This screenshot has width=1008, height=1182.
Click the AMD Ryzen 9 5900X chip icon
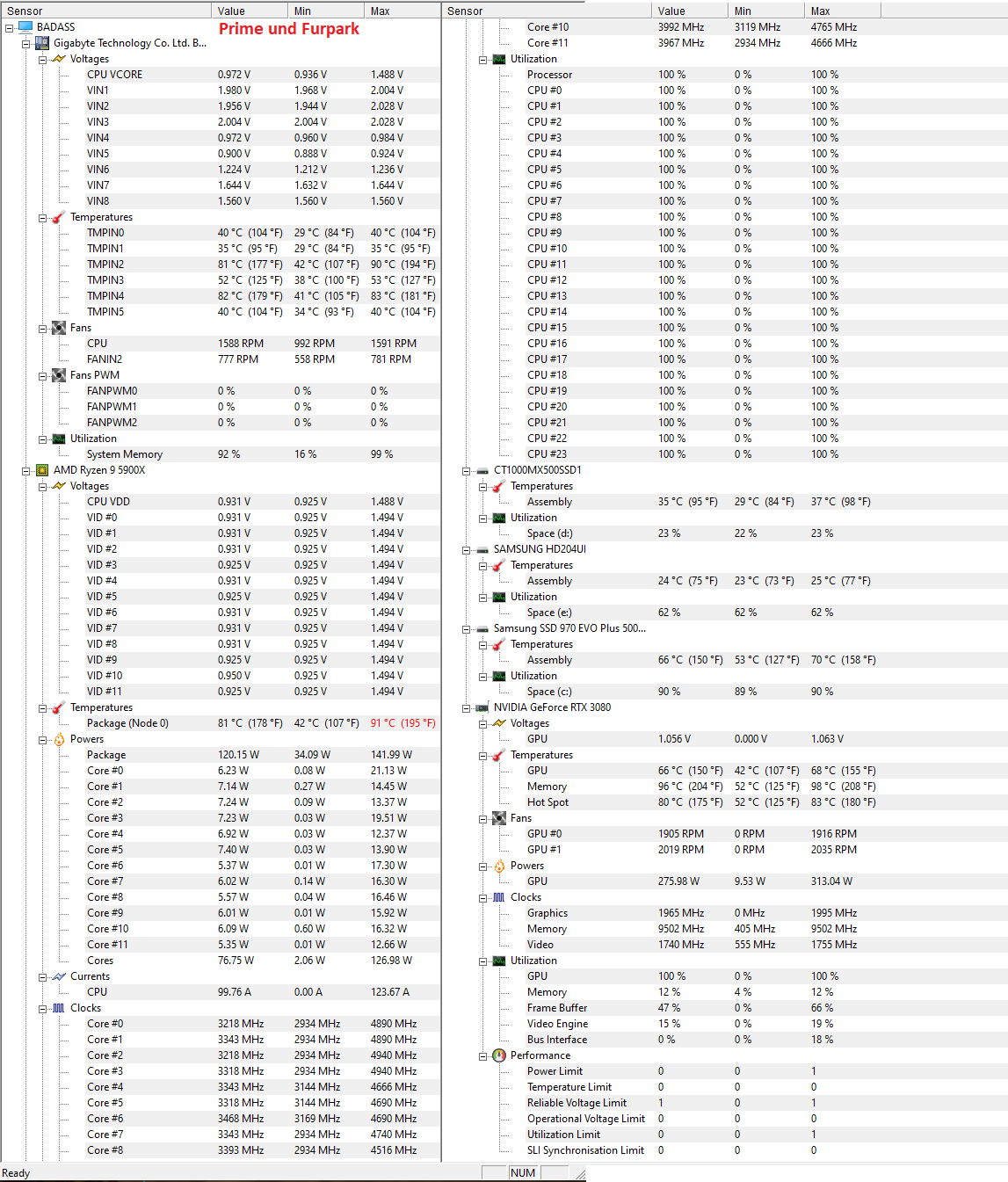42,470
